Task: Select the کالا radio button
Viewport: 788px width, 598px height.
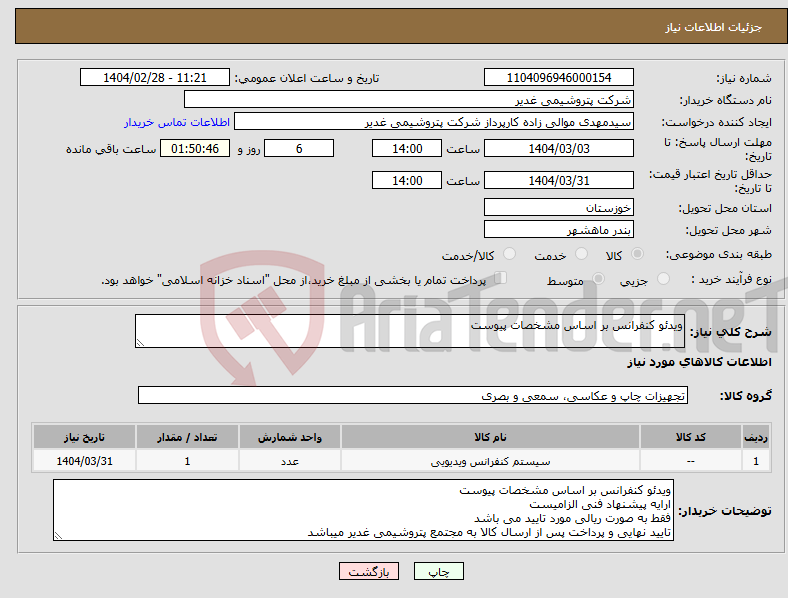Action: (x=637, y=254)
